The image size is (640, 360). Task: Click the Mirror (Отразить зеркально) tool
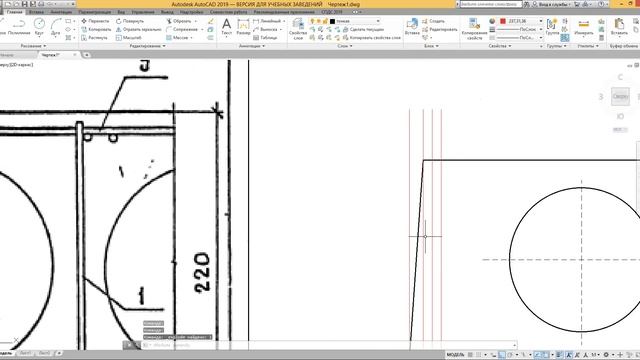138,29
